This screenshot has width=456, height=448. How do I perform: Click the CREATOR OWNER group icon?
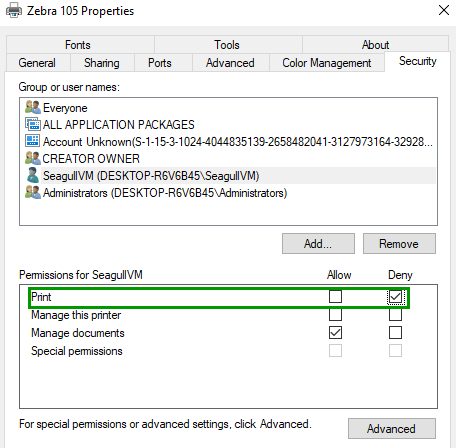coord(33,158)
